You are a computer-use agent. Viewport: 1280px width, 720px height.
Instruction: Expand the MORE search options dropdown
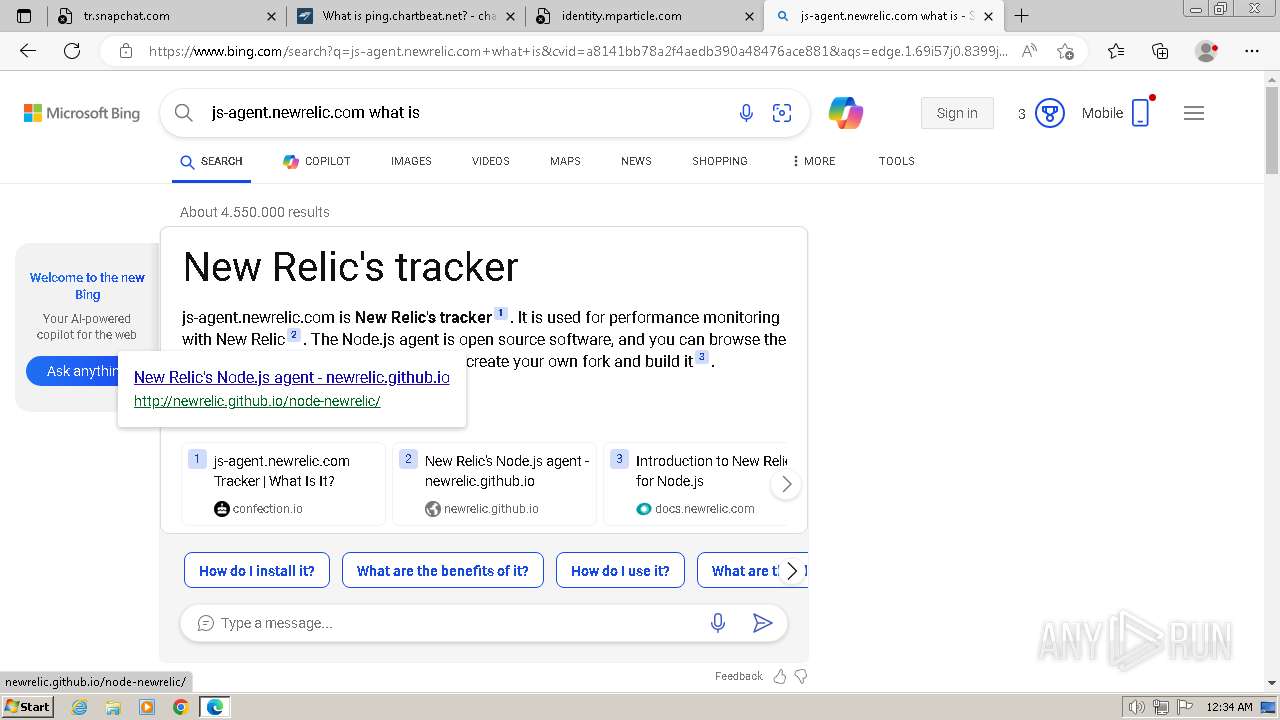click(x=813, y=161)
